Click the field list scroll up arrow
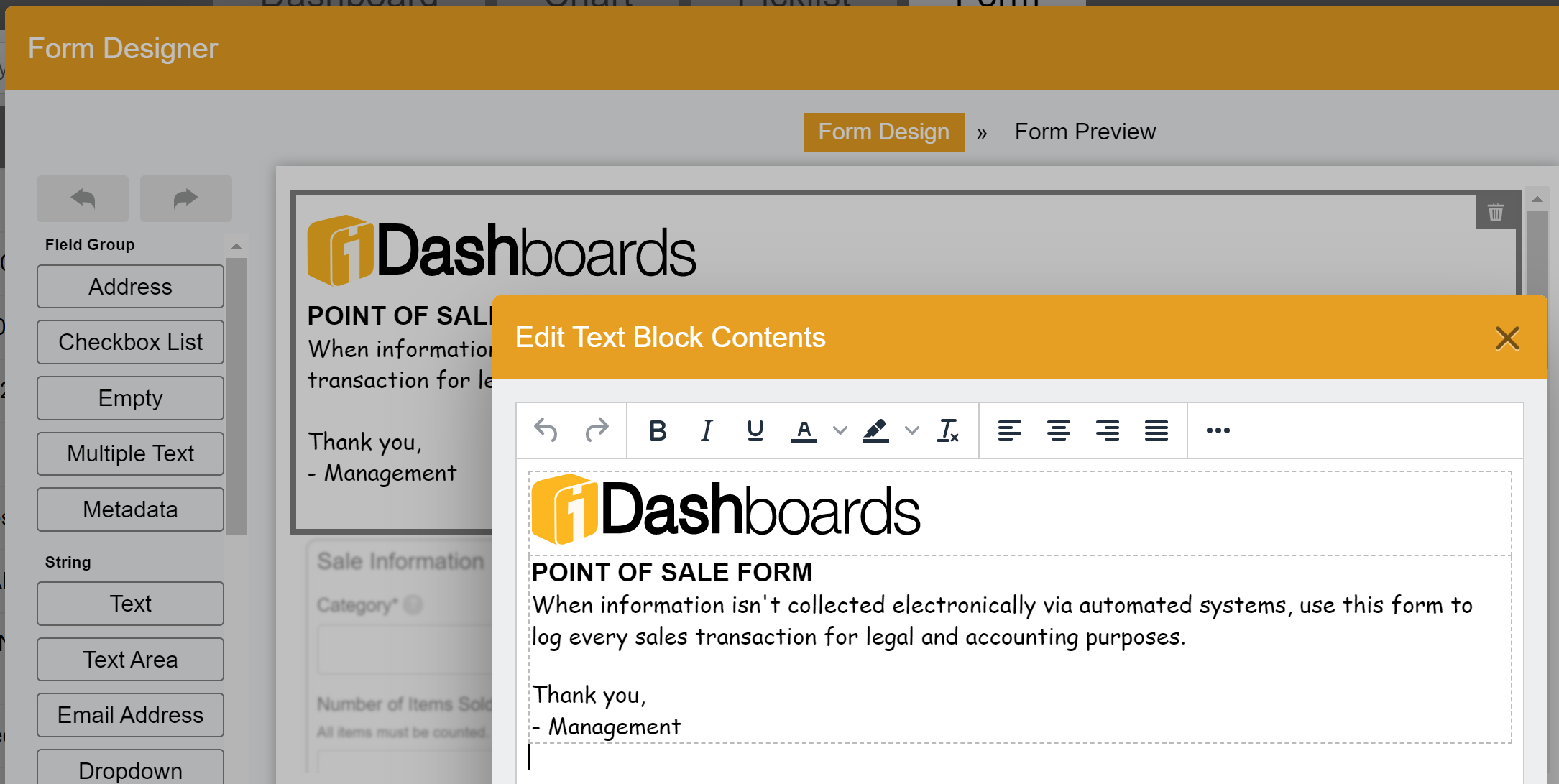The width and height of the screenshot is (1559, 784). (236, 246)
